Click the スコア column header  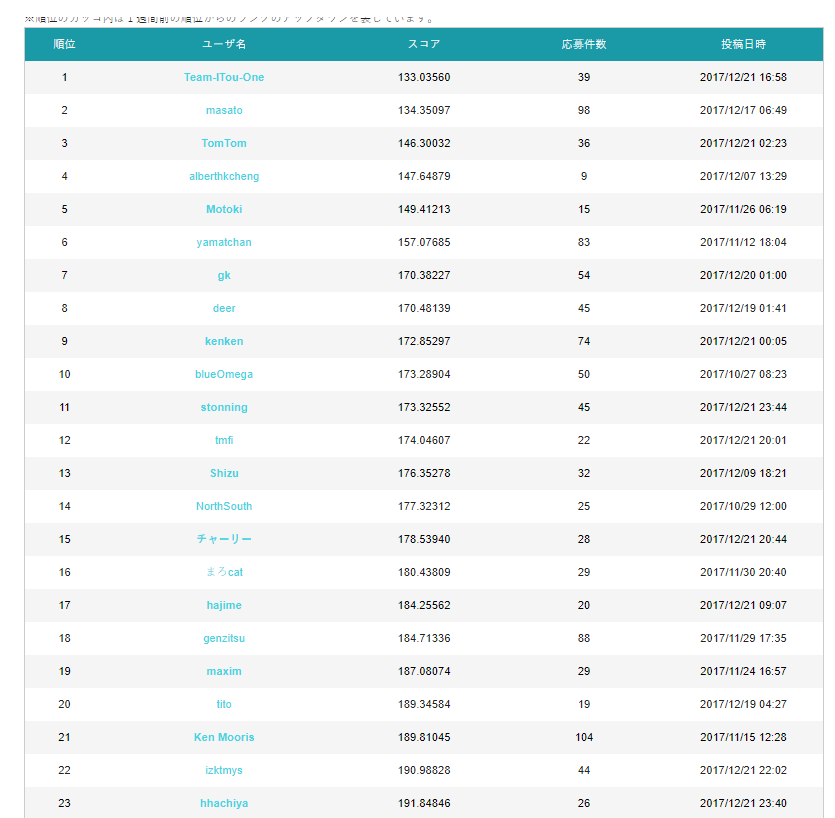coord(424,44)
